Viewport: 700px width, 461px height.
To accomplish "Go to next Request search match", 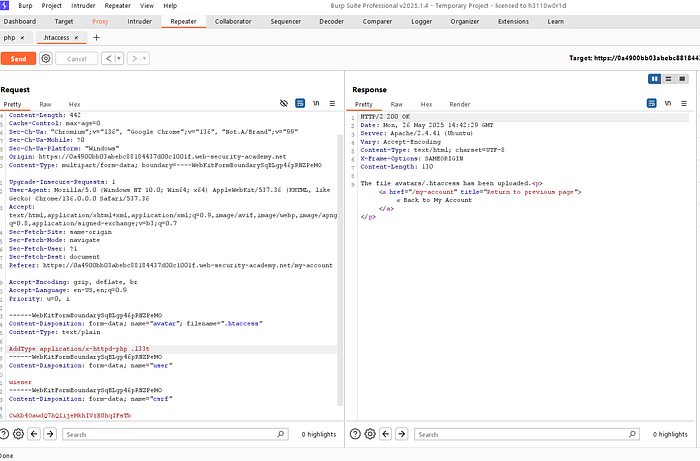I will 50,434.
